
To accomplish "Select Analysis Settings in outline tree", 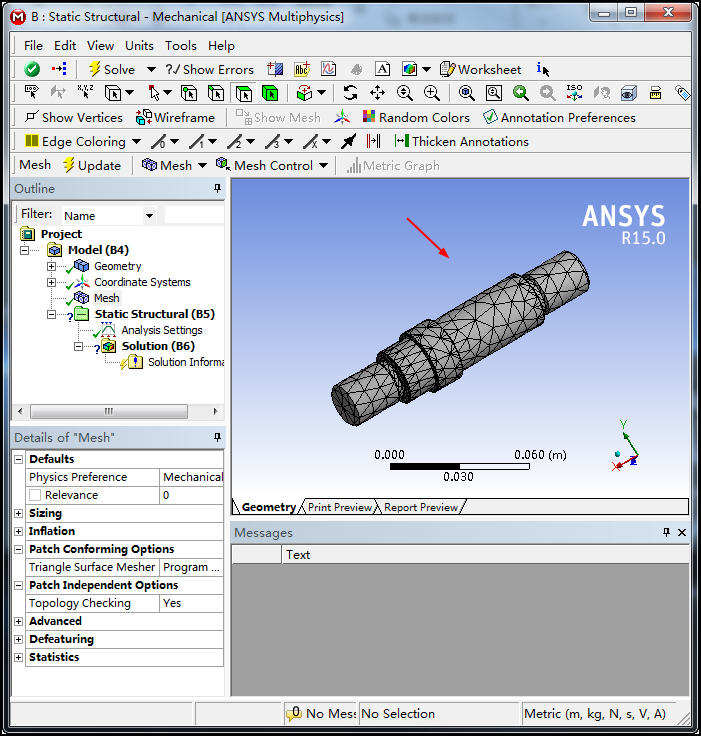I will (x=161, y=330).
